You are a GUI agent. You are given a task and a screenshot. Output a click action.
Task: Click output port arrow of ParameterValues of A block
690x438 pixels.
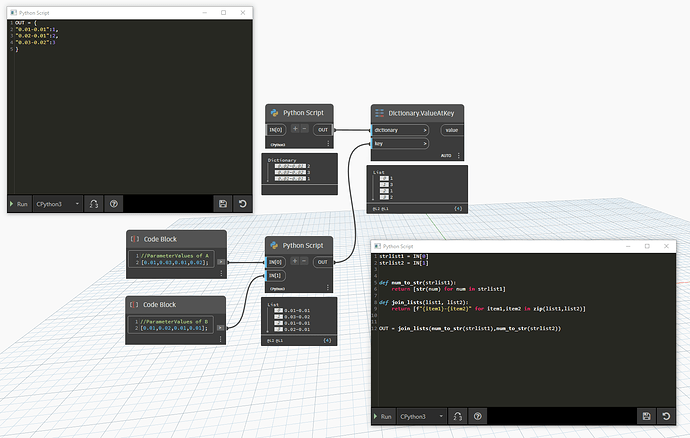tap(221, 262)
